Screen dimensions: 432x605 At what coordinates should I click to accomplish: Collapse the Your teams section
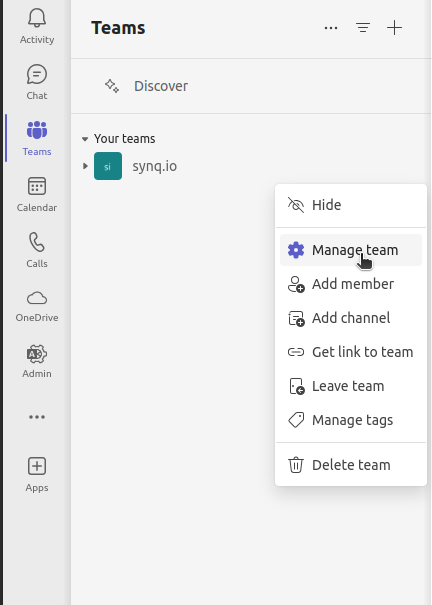coord(85,139)
